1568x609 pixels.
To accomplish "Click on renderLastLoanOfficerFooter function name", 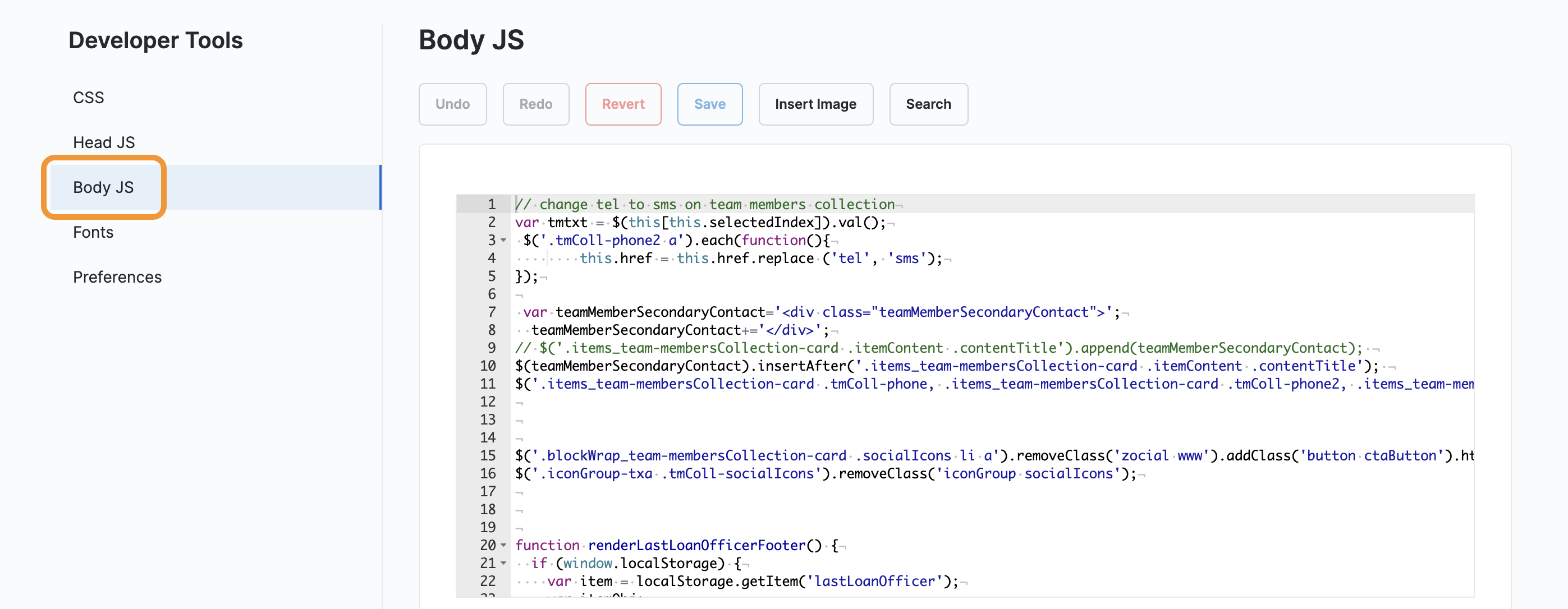I will (x=696, y=545).
